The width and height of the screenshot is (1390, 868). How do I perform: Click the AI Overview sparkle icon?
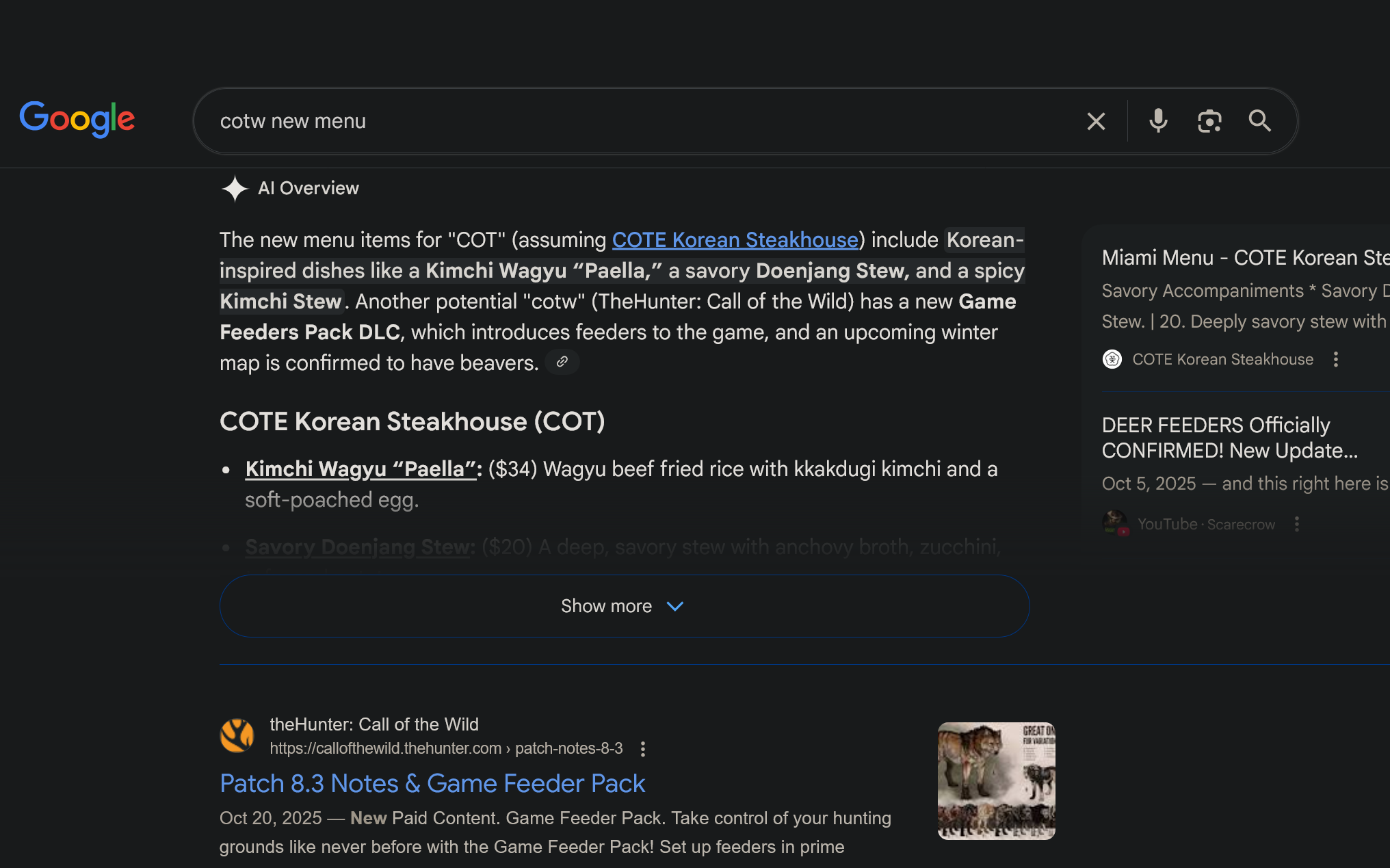[x=235, y=189]
